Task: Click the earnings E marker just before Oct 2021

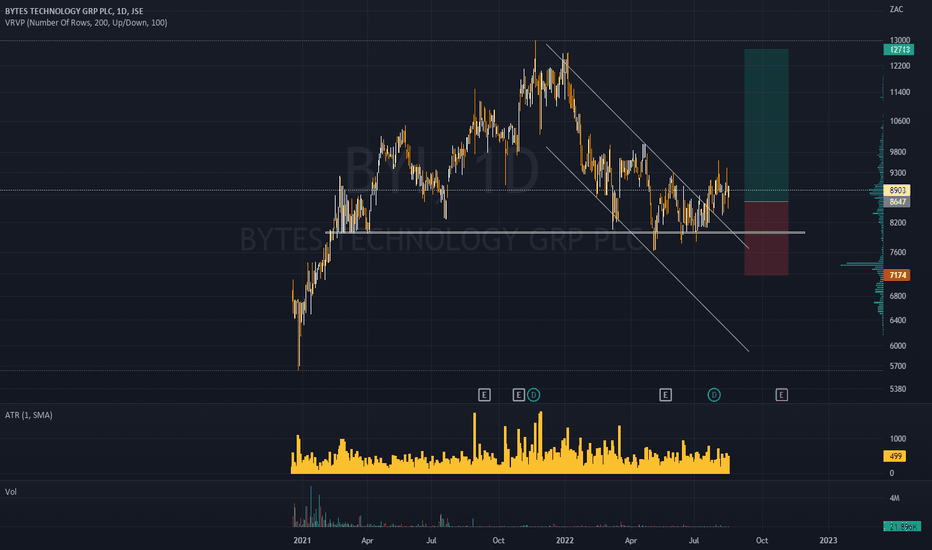Action: [484, 395]
